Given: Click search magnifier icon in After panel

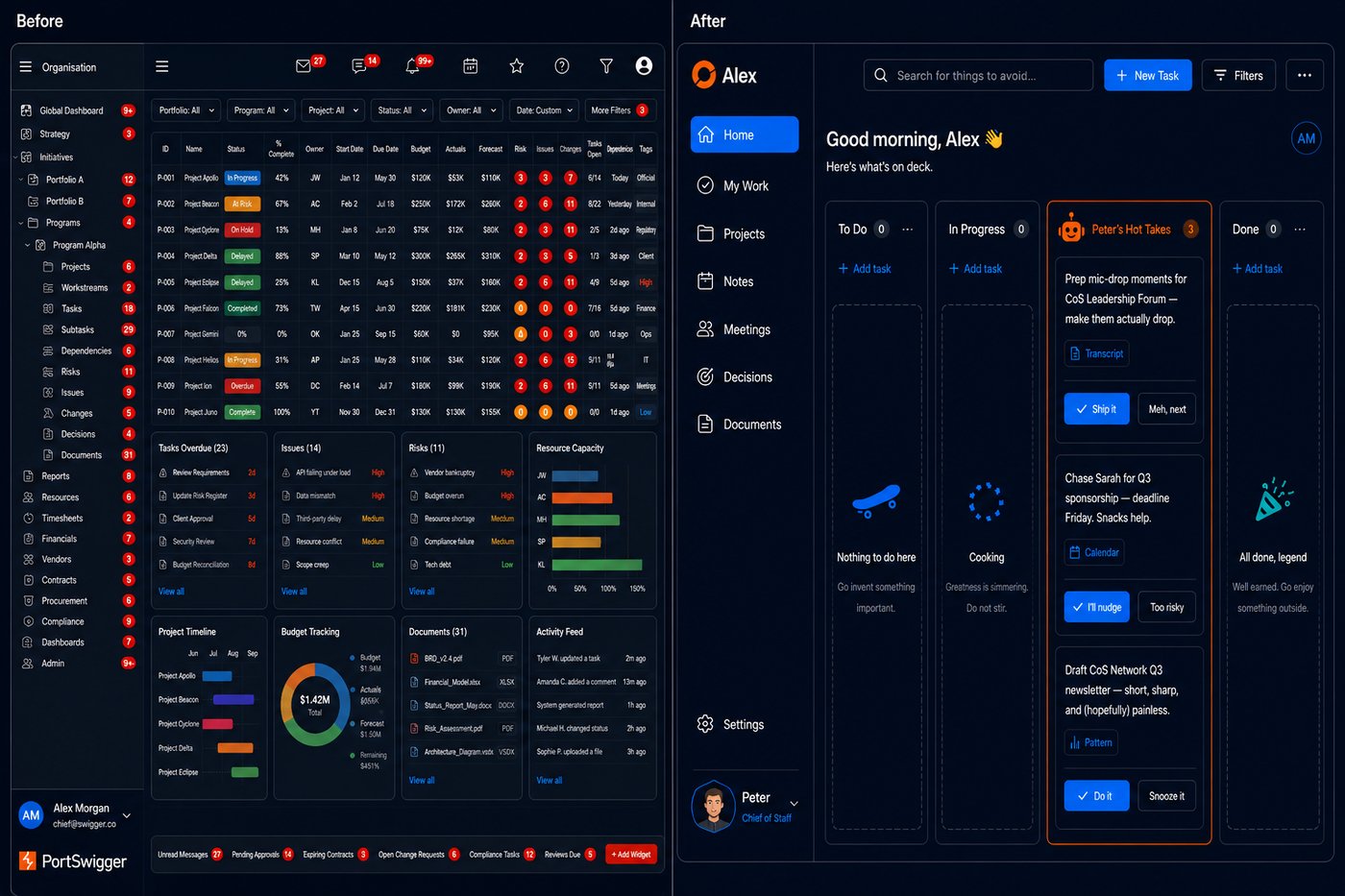Looking at the screenshot, I should pos(881,75).
